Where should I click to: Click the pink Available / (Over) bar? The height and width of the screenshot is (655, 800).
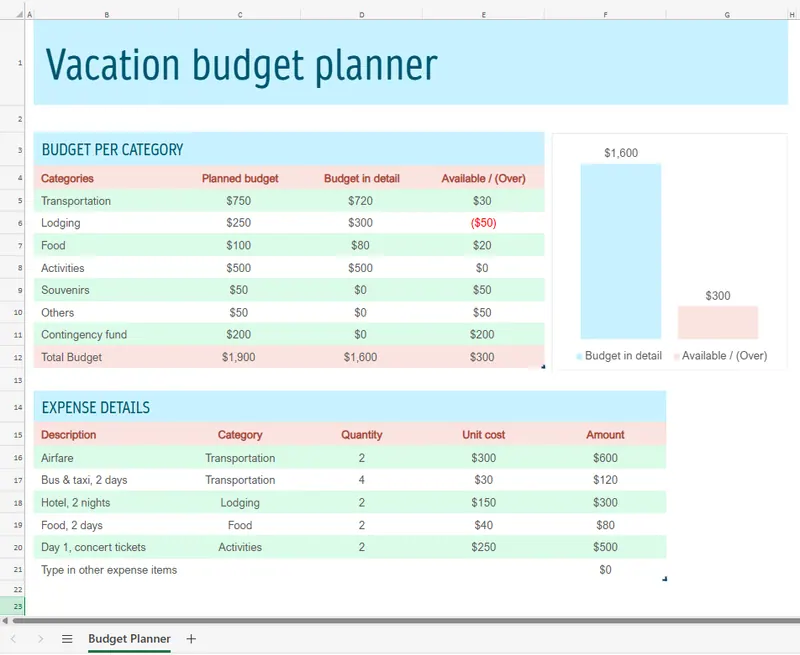point(717,323)
